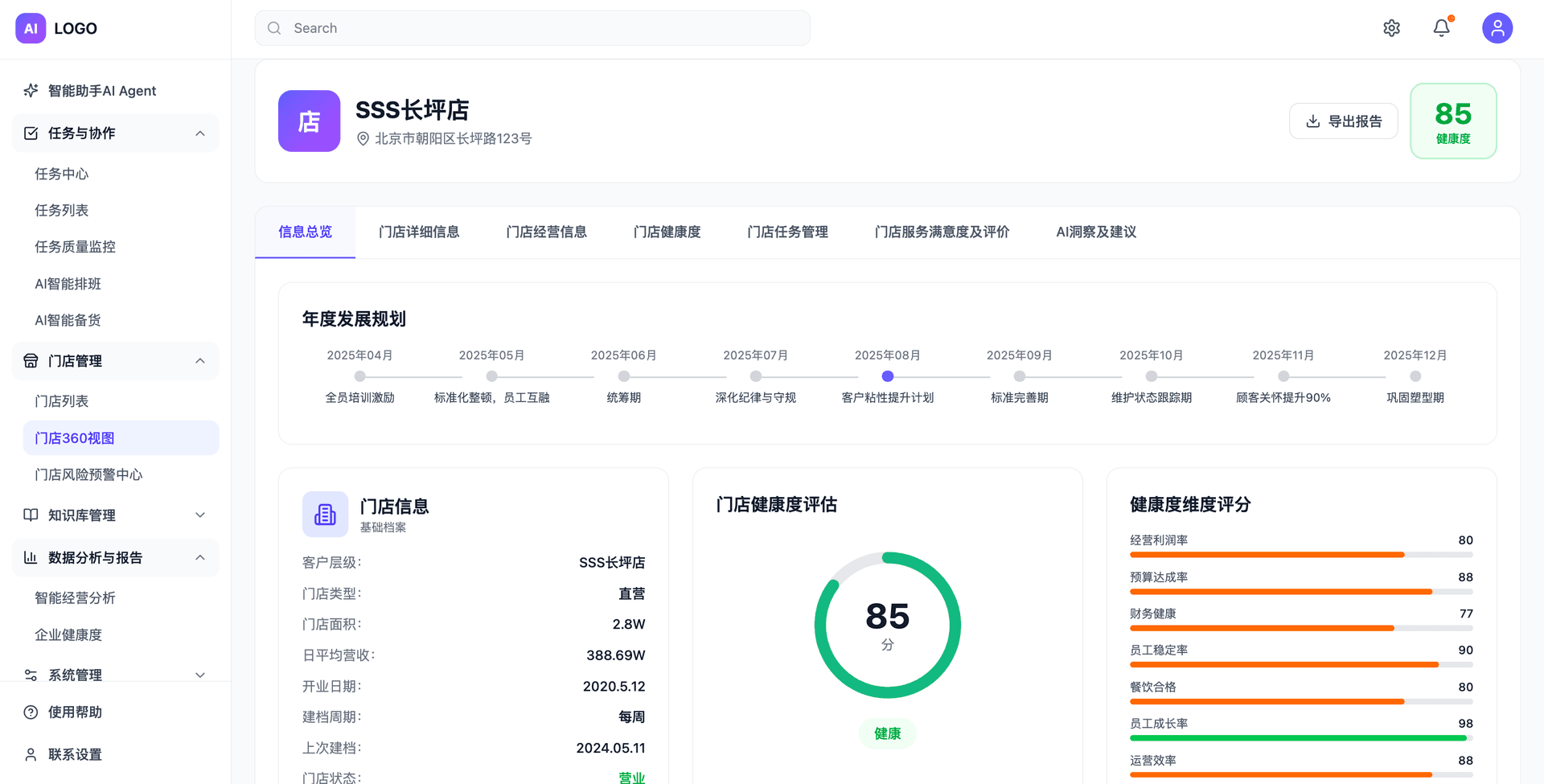This screenshot has height=784, width=1544.
Task: Click the sliders icon beside 系统管理
Action: [31, 675]
